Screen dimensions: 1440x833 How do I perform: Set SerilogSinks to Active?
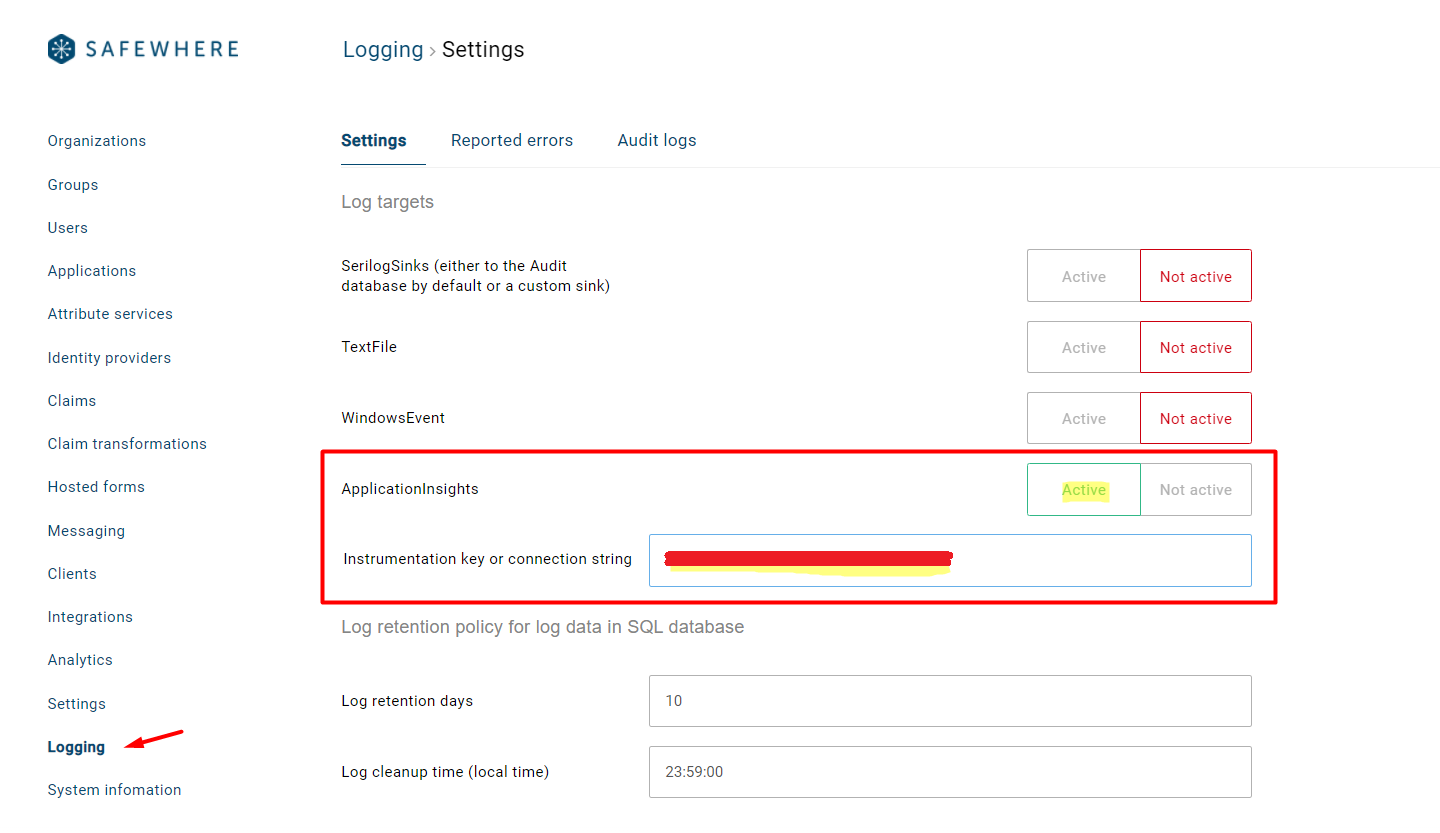tap(1083, 276)
